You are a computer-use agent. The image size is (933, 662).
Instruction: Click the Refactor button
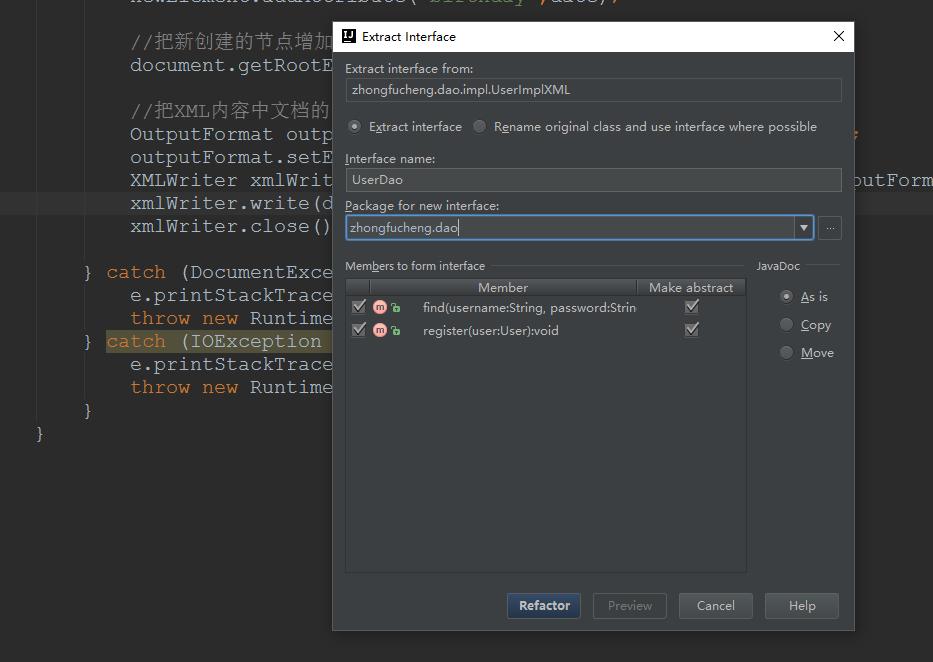543,605
